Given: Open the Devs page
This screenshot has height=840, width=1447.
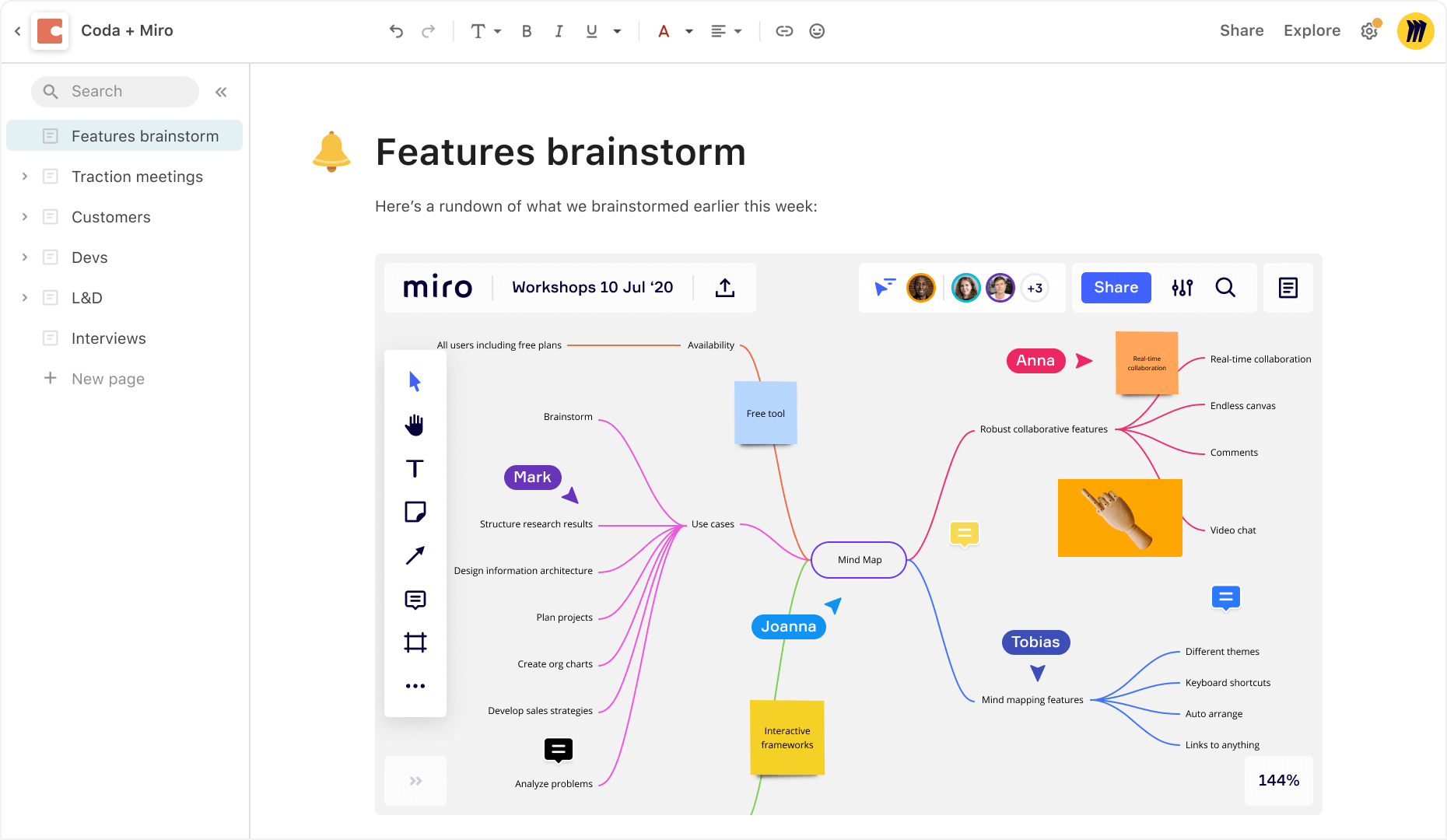Looking at the screenshot, I should coord(89,257).
